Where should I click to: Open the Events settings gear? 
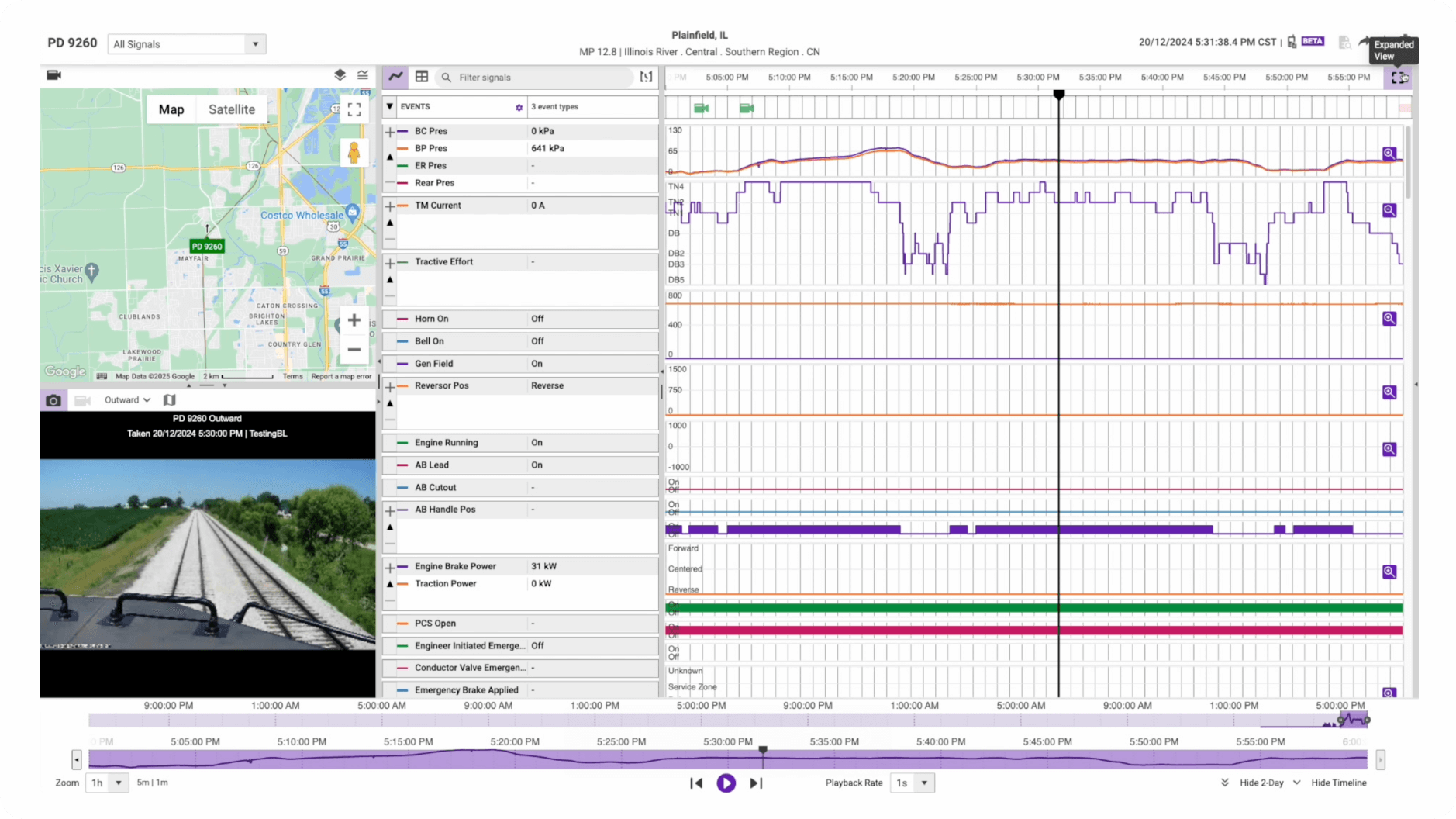(519, 107)
